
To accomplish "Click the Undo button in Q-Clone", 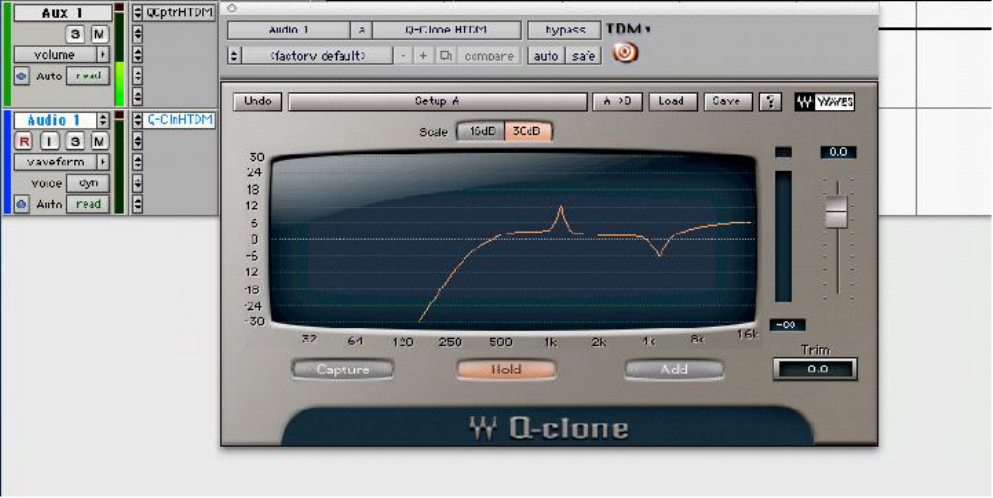I will pyautogui.click(x=258, y=101).
